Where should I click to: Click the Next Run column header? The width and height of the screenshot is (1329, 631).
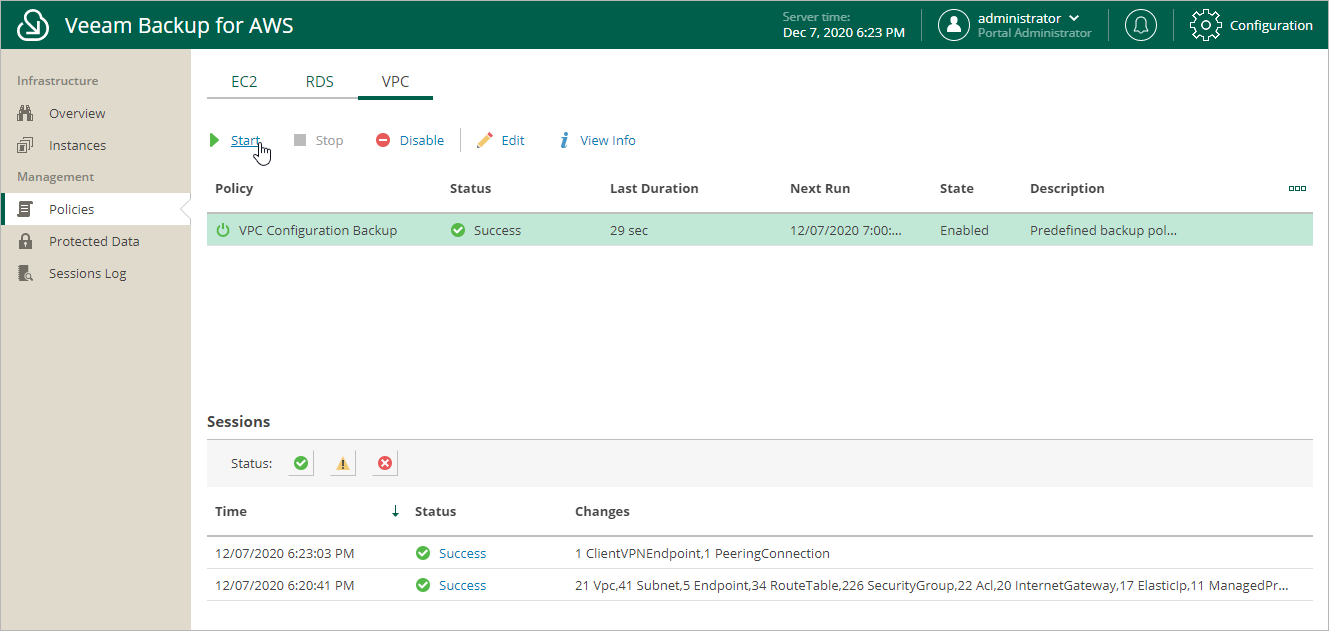820,188
